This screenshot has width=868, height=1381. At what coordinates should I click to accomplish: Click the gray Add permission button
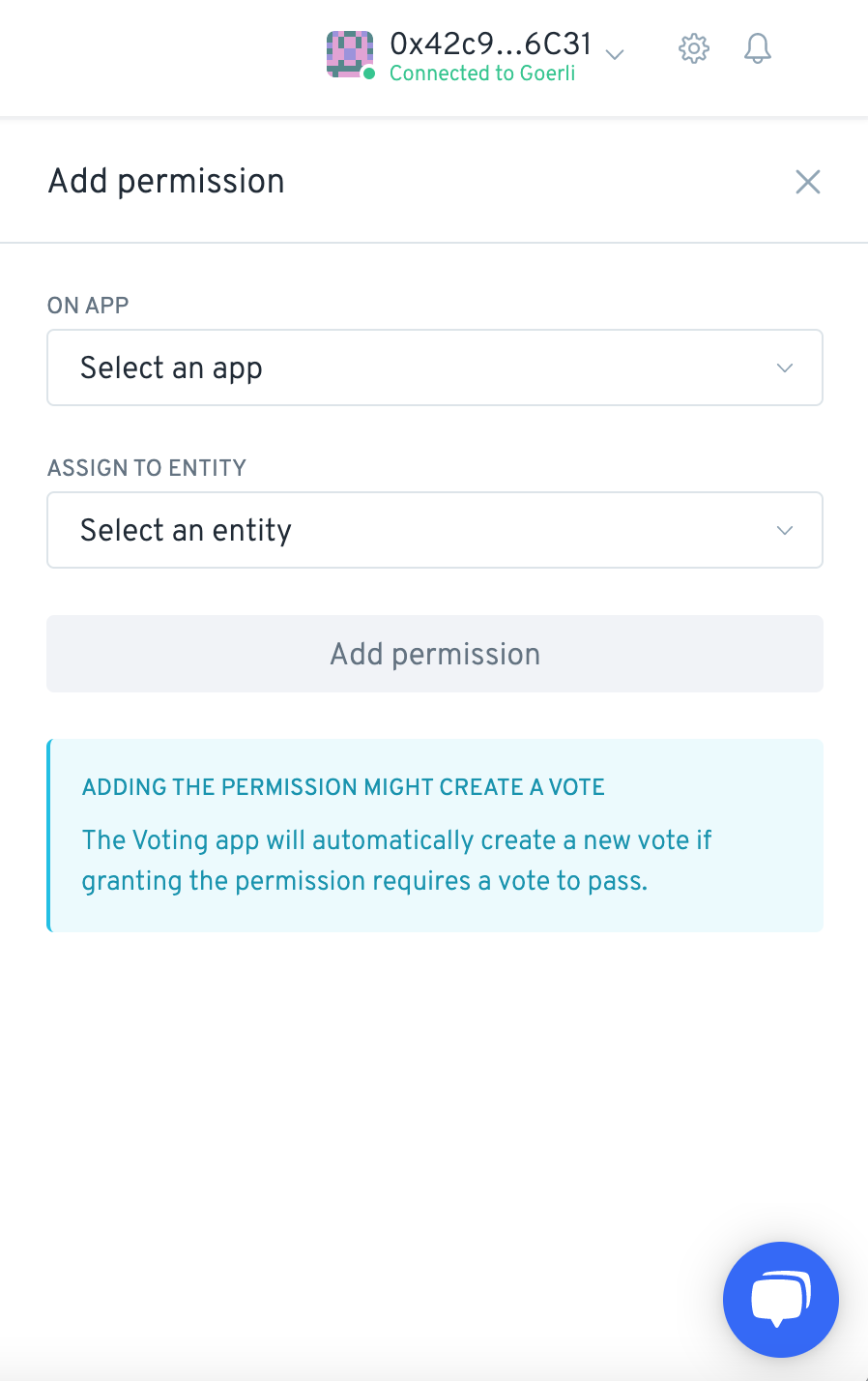click(435, 654)
